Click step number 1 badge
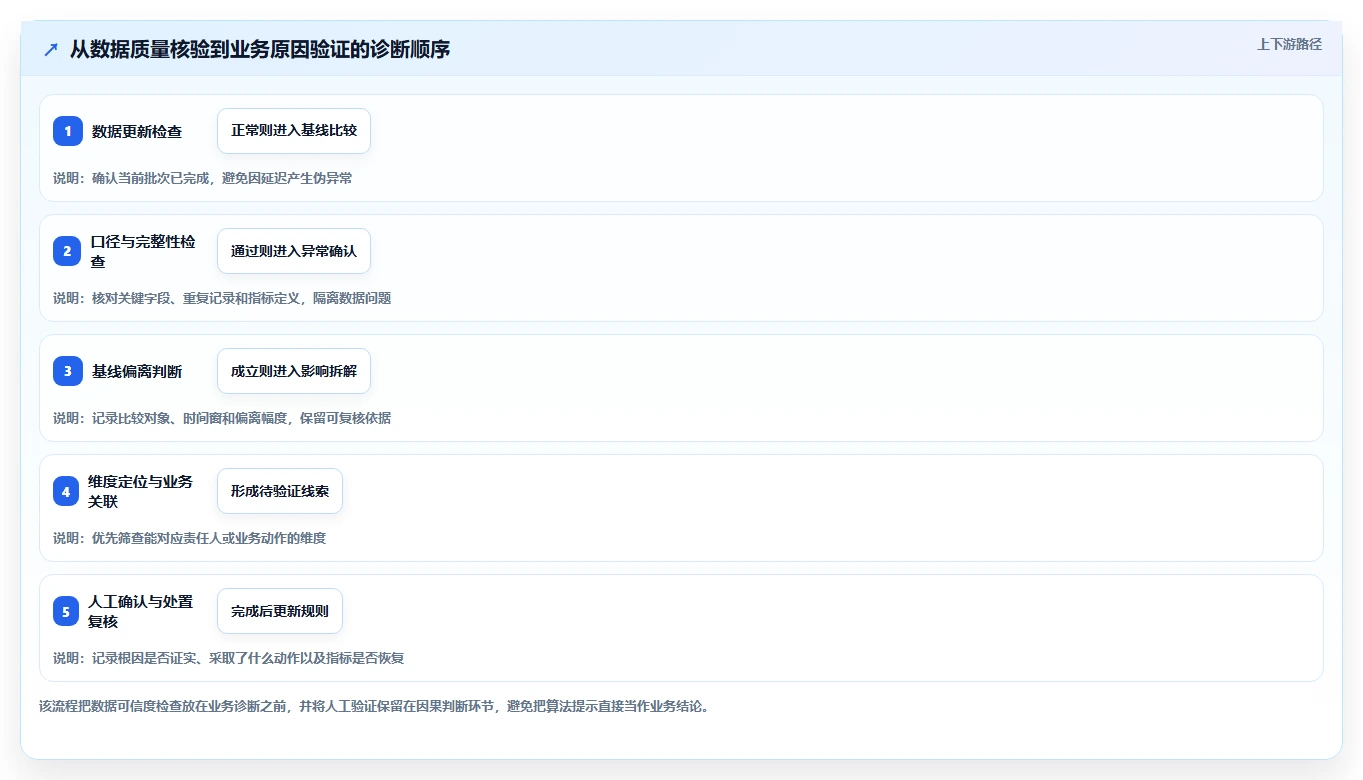The image size is (1363, 780). 68,131
